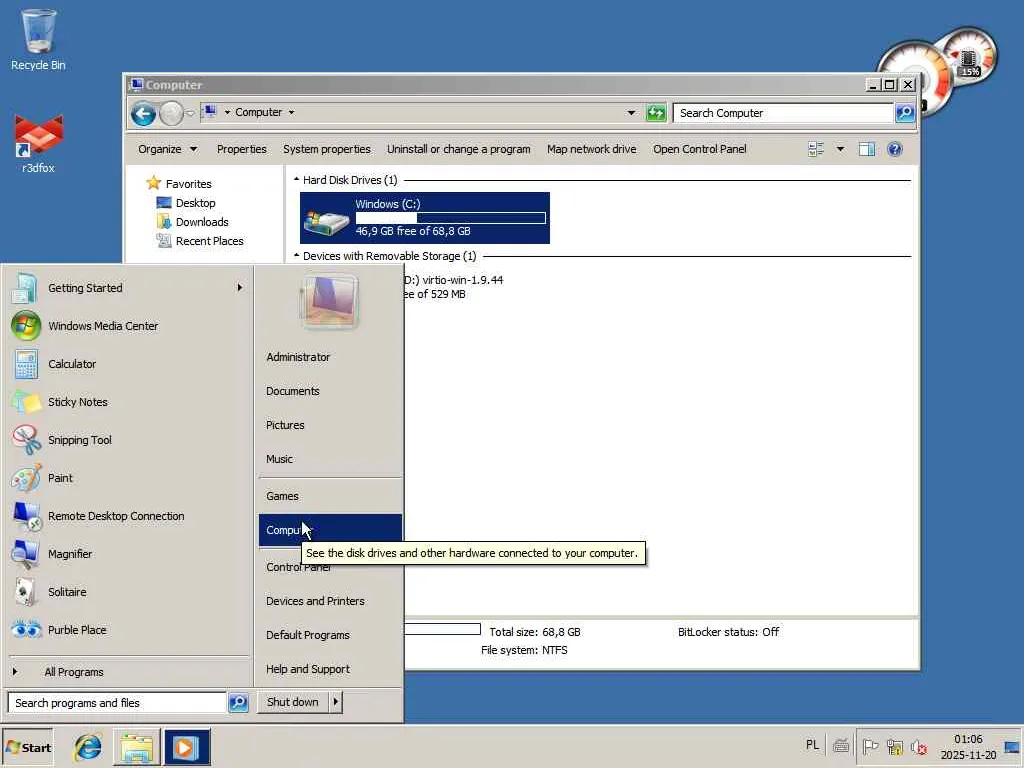Expand All Programs list
1024x768 pixels.
74,672
